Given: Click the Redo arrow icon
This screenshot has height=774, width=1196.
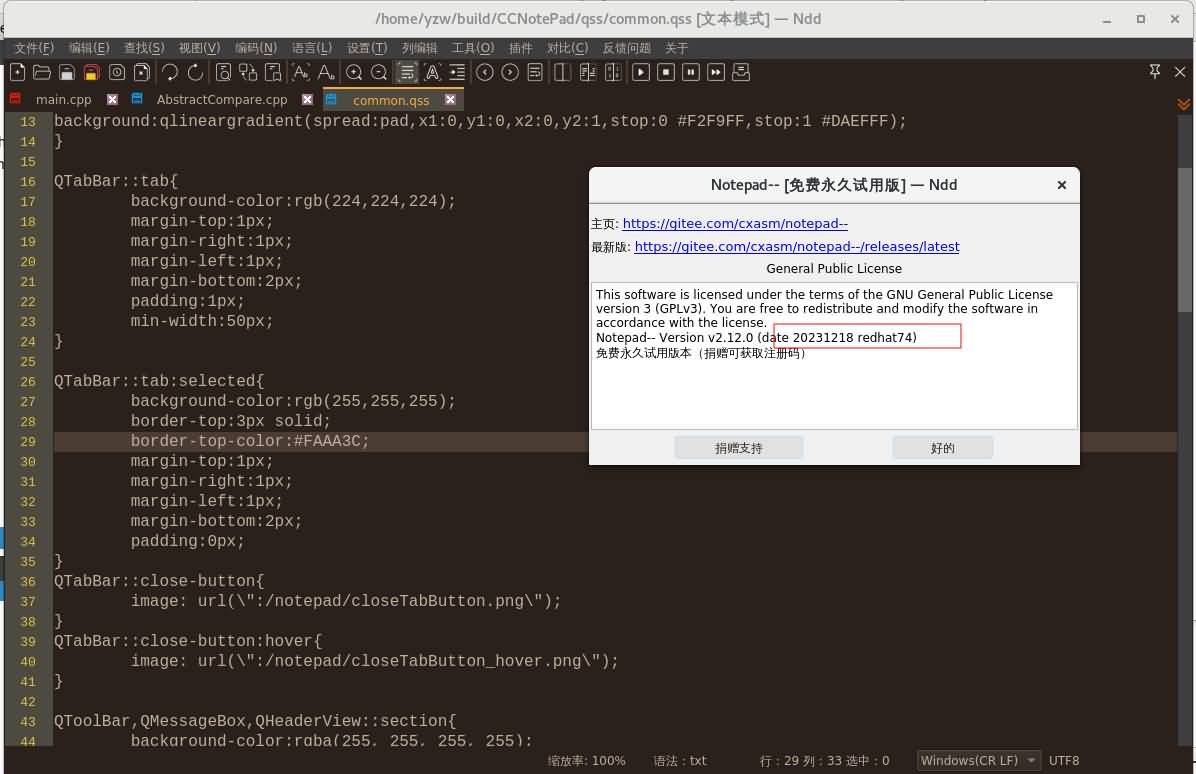Looking at the screenshot, I should click(x=193, y=72).
